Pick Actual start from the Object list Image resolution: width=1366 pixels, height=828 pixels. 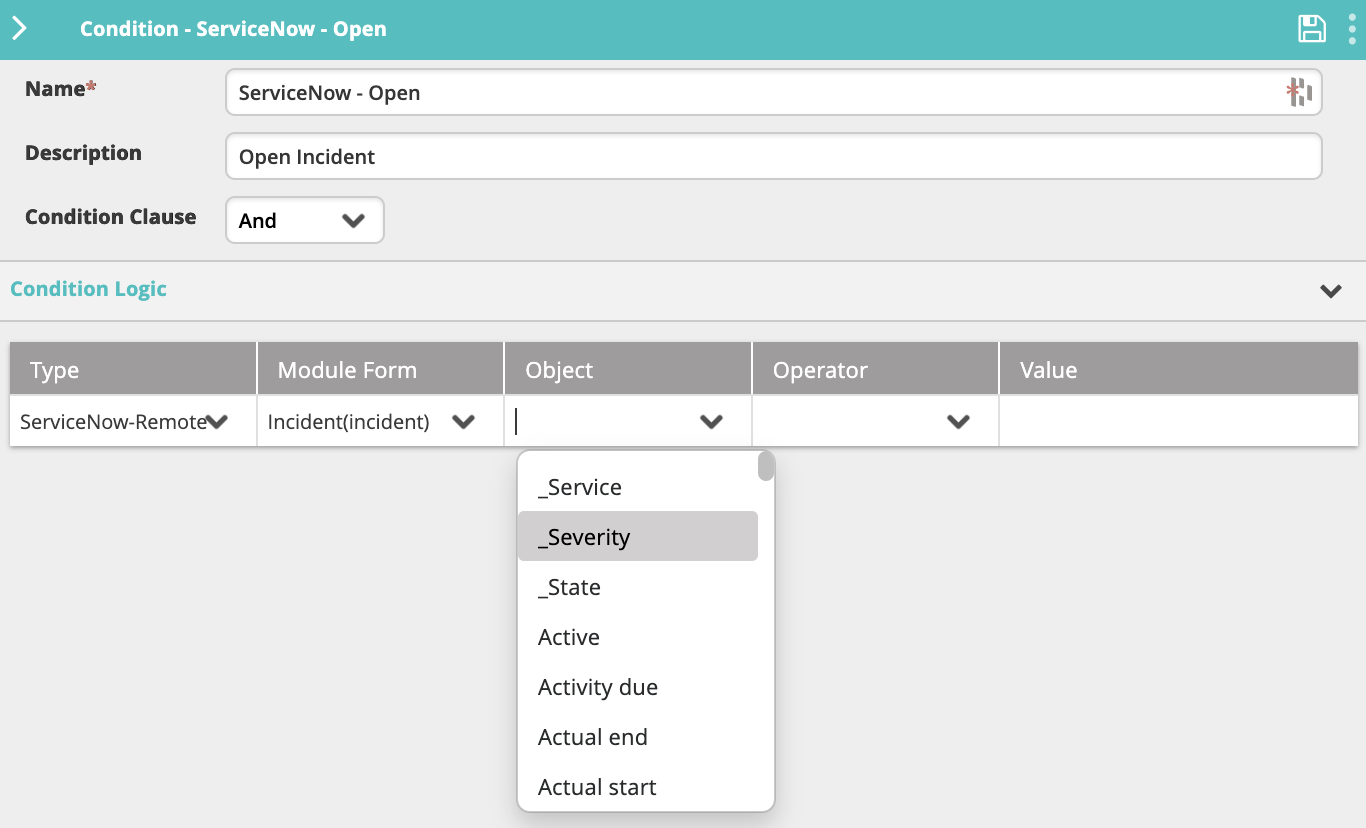638,787
